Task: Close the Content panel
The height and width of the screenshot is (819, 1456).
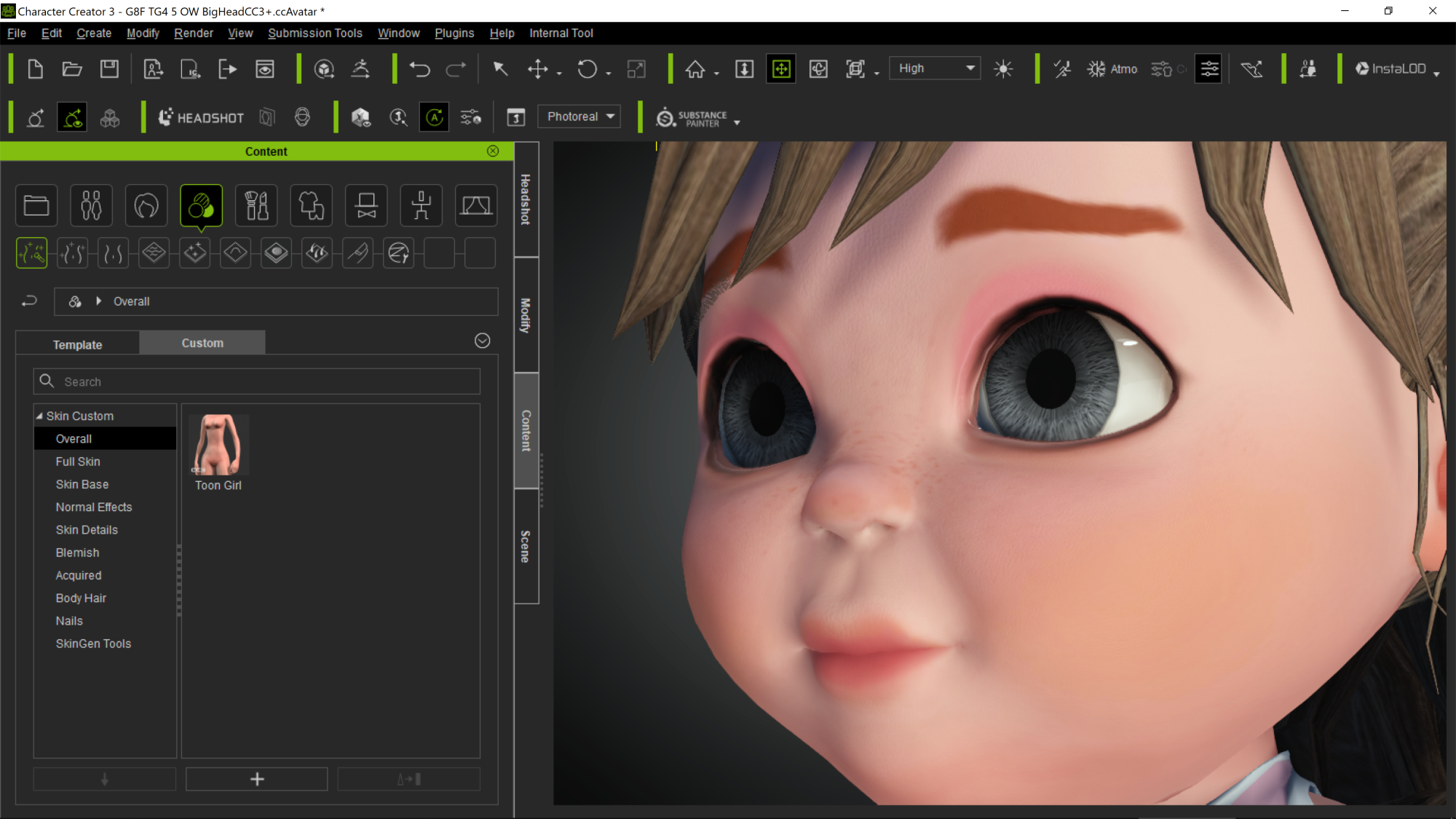Action: click(x=493, y=151)
